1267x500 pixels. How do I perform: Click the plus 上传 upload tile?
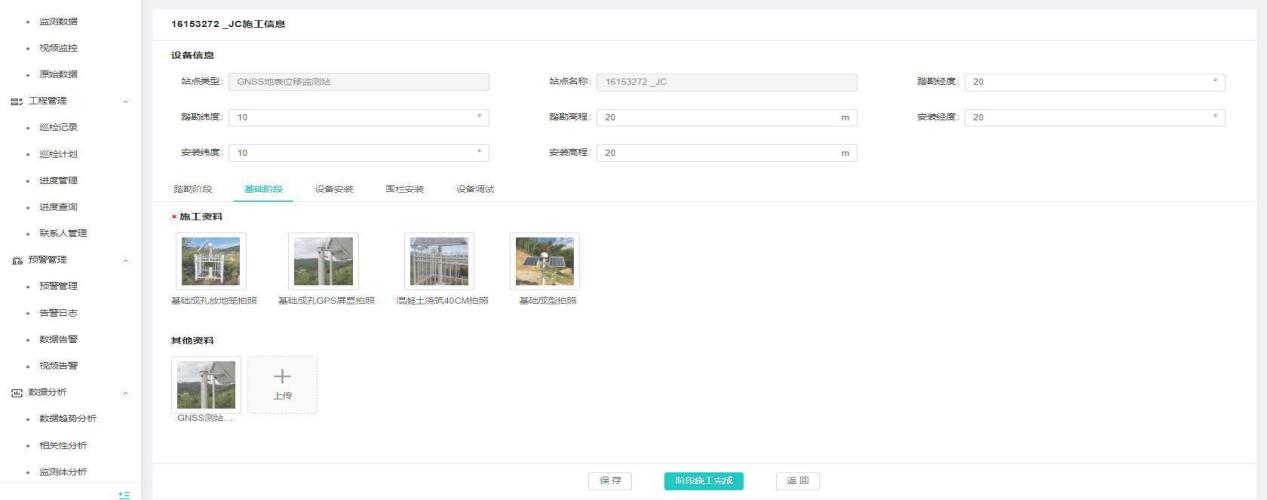(283, 384)
